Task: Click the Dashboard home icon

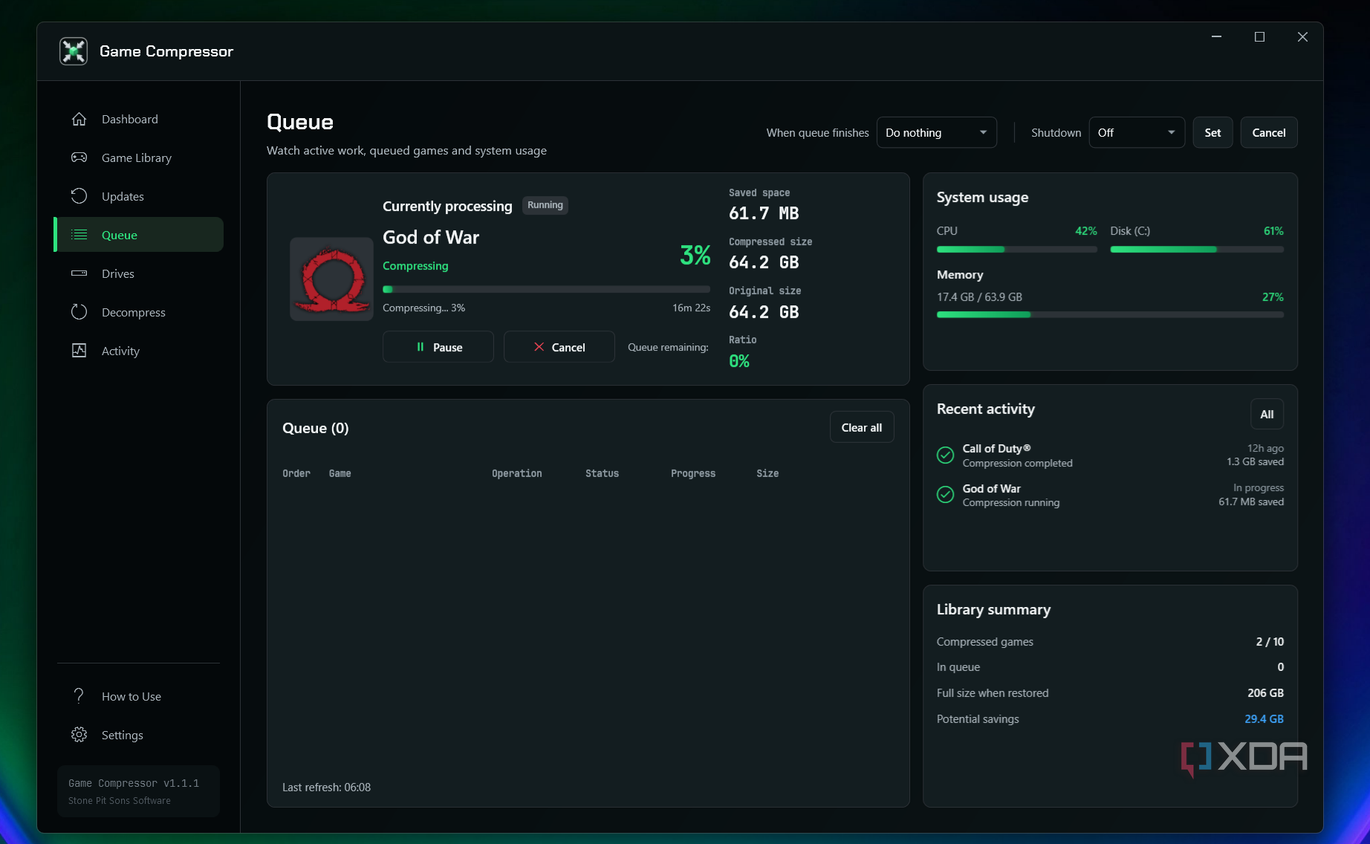Action: click(79, 119)
